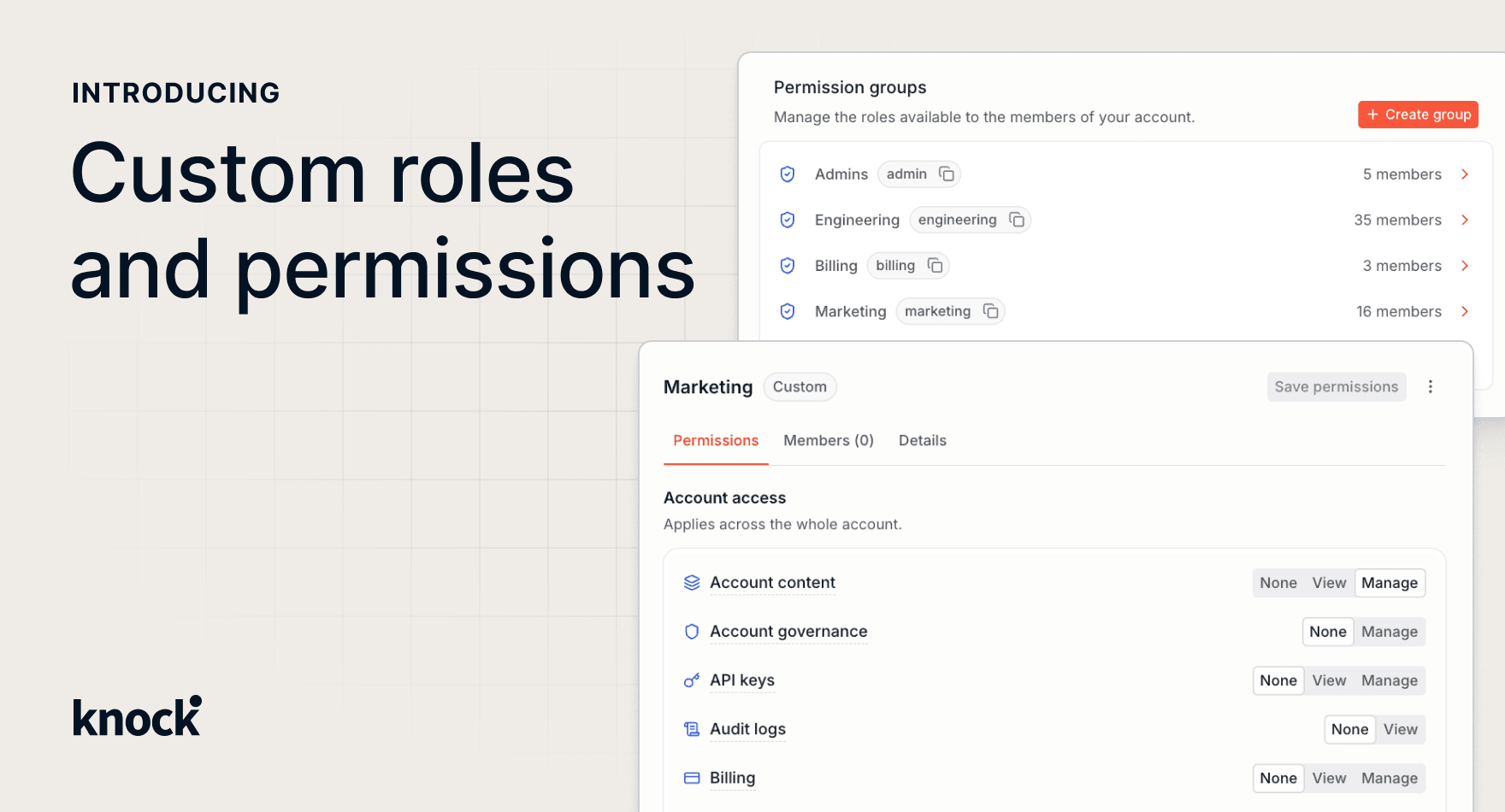Click the API keys label
Viewport: 1505px width, 812px height.
[x=742, y=680]
